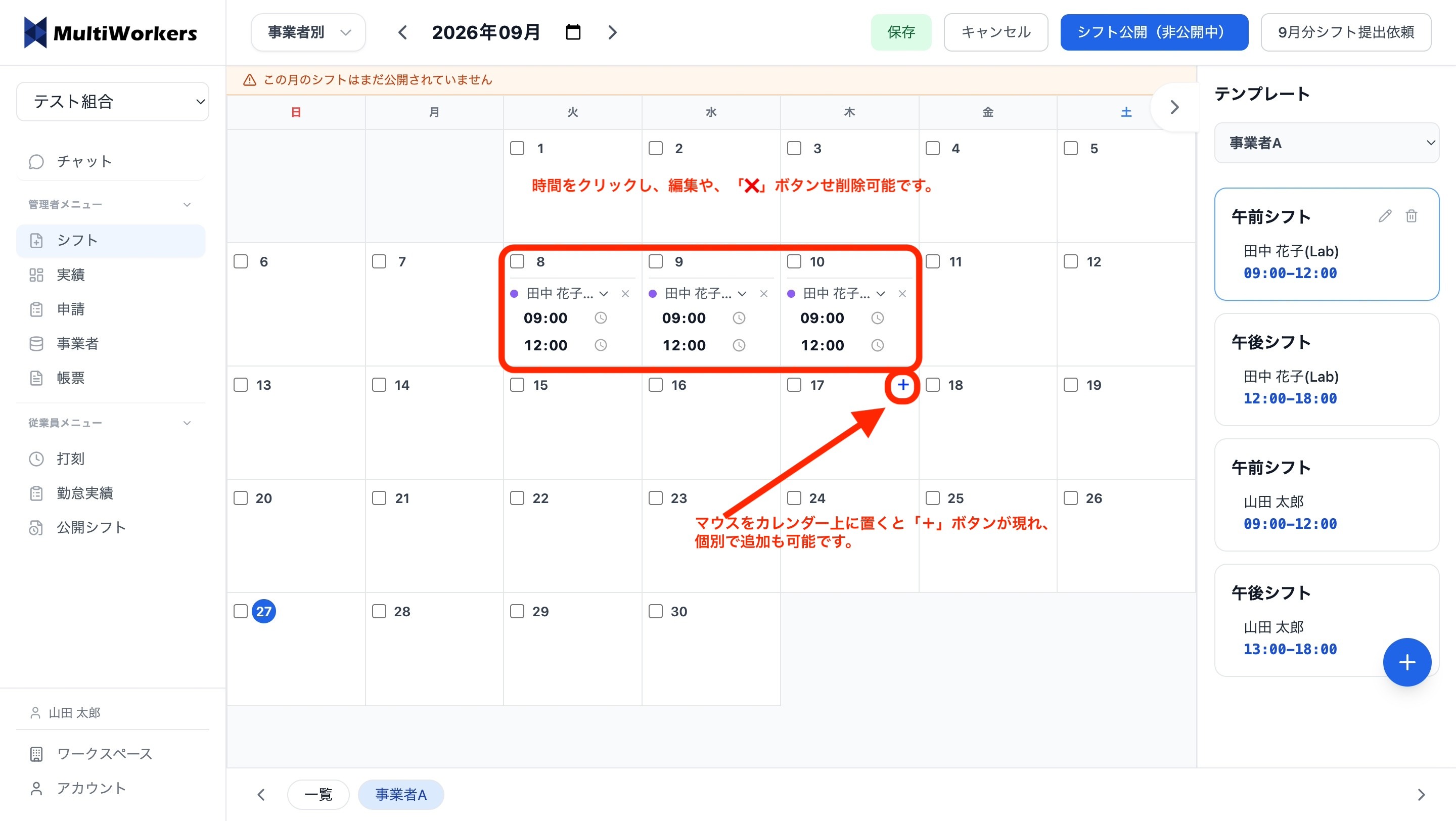Click シフト公開（非公開中） button

coord(1154,32)
